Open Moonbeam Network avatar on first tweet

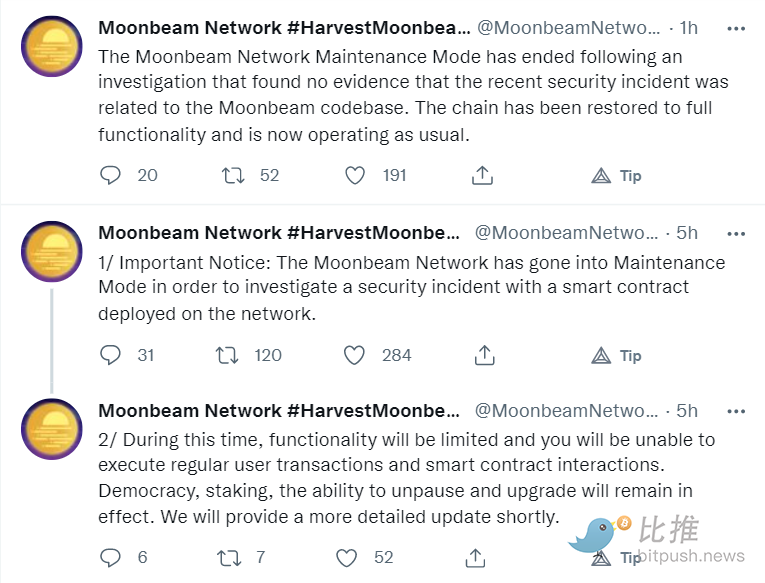pos(52,46)
